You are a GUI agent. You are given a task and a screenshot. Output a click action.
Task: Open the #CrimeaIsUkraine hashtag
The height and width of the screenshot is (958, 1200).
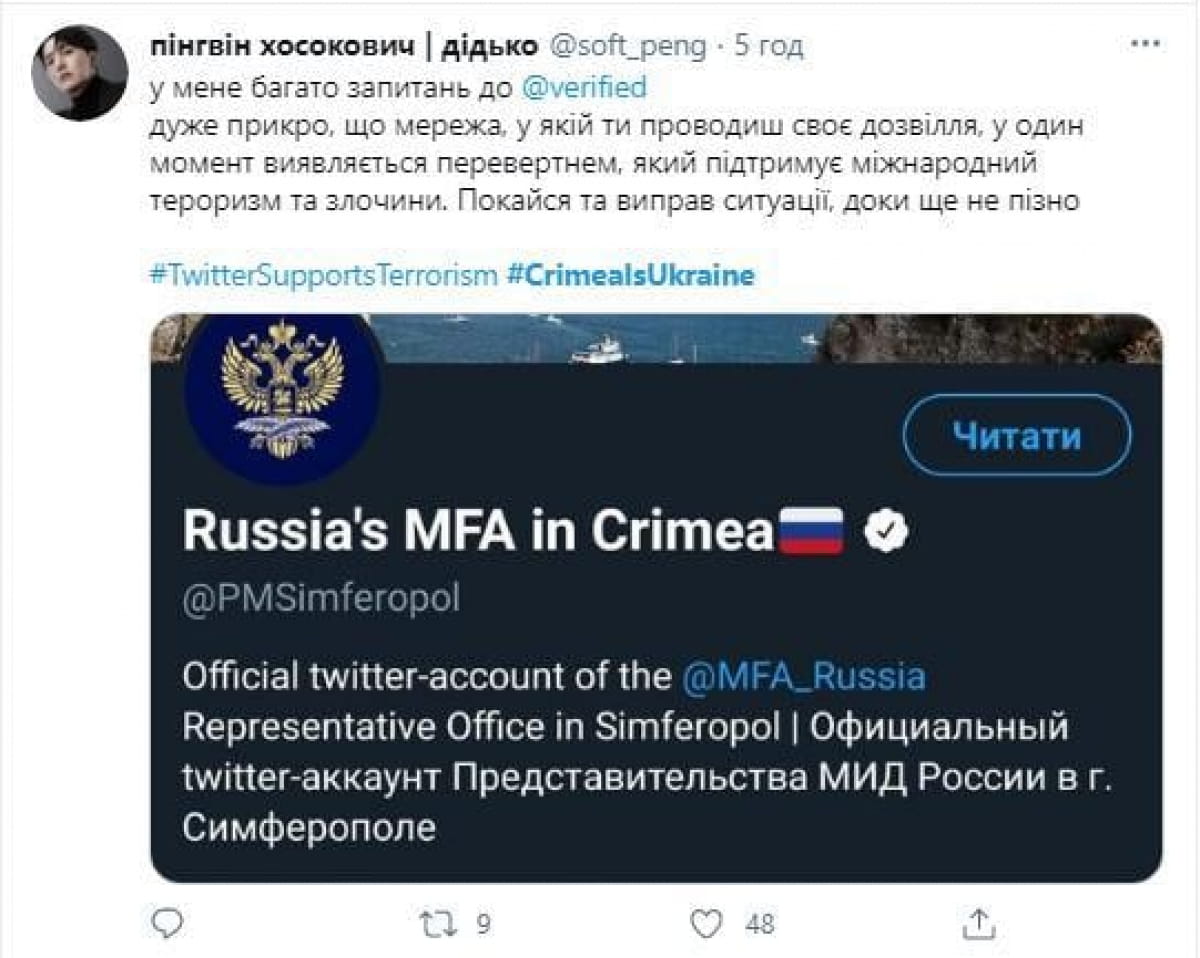(630, 275)
